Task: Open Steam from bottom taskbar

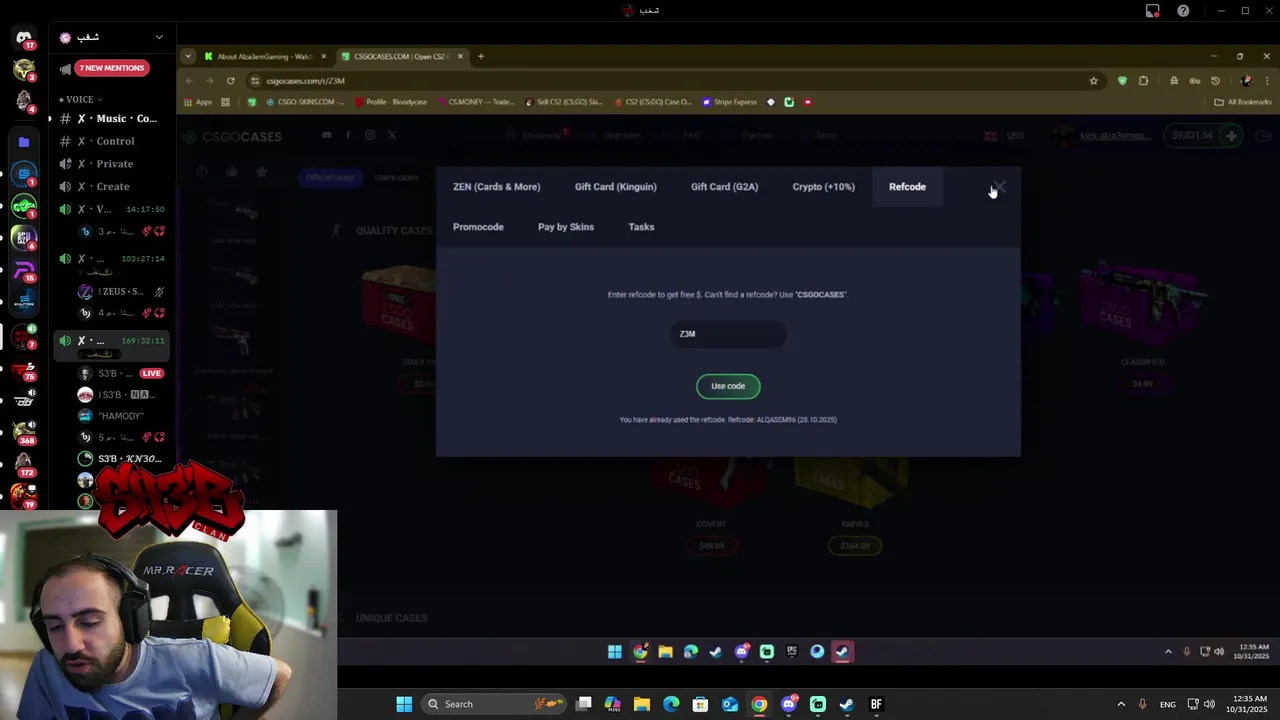Action: [847, 704]
